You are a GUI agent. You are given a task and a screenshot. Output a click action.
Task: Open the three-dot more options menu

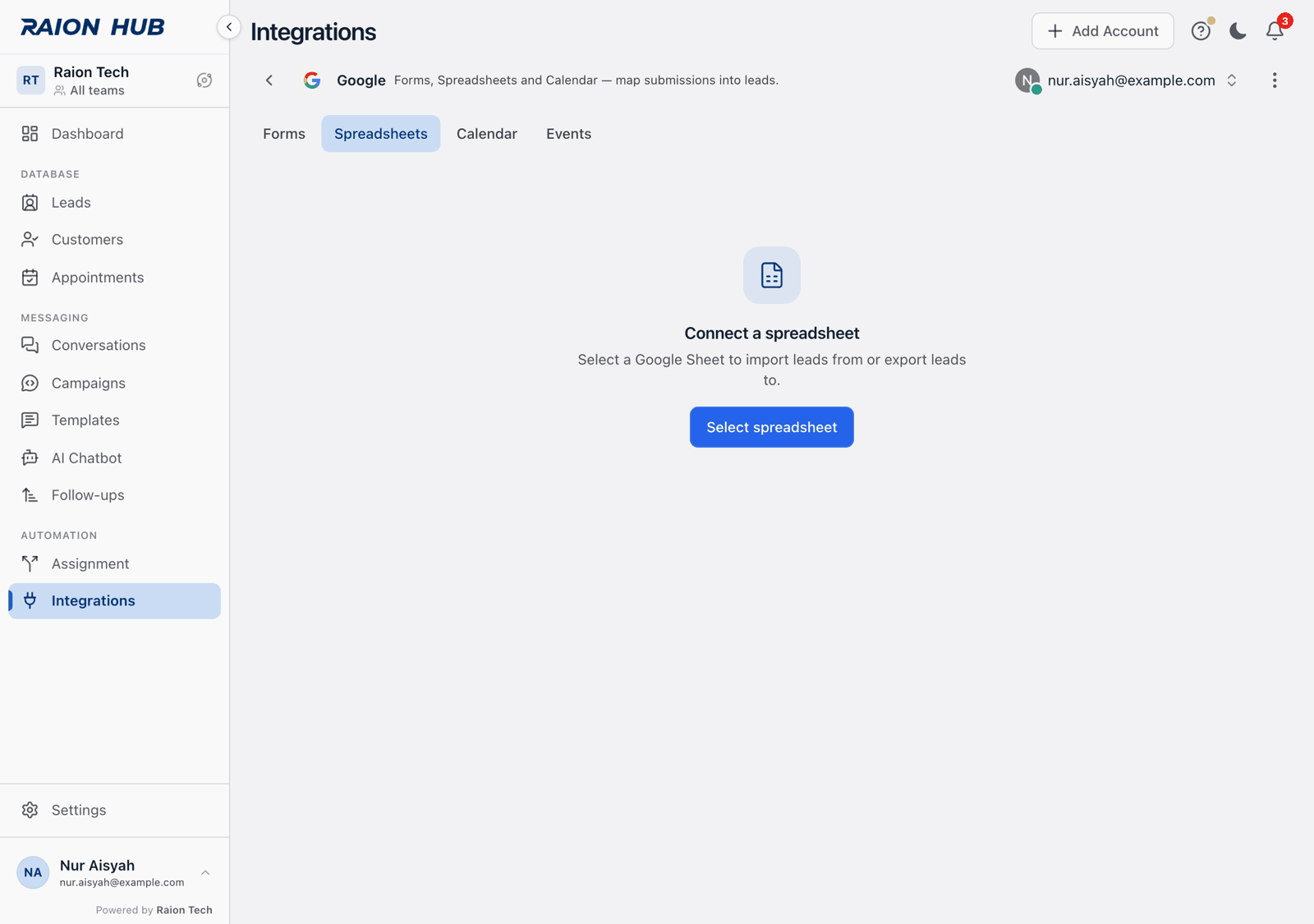[x=1275, y=80]
